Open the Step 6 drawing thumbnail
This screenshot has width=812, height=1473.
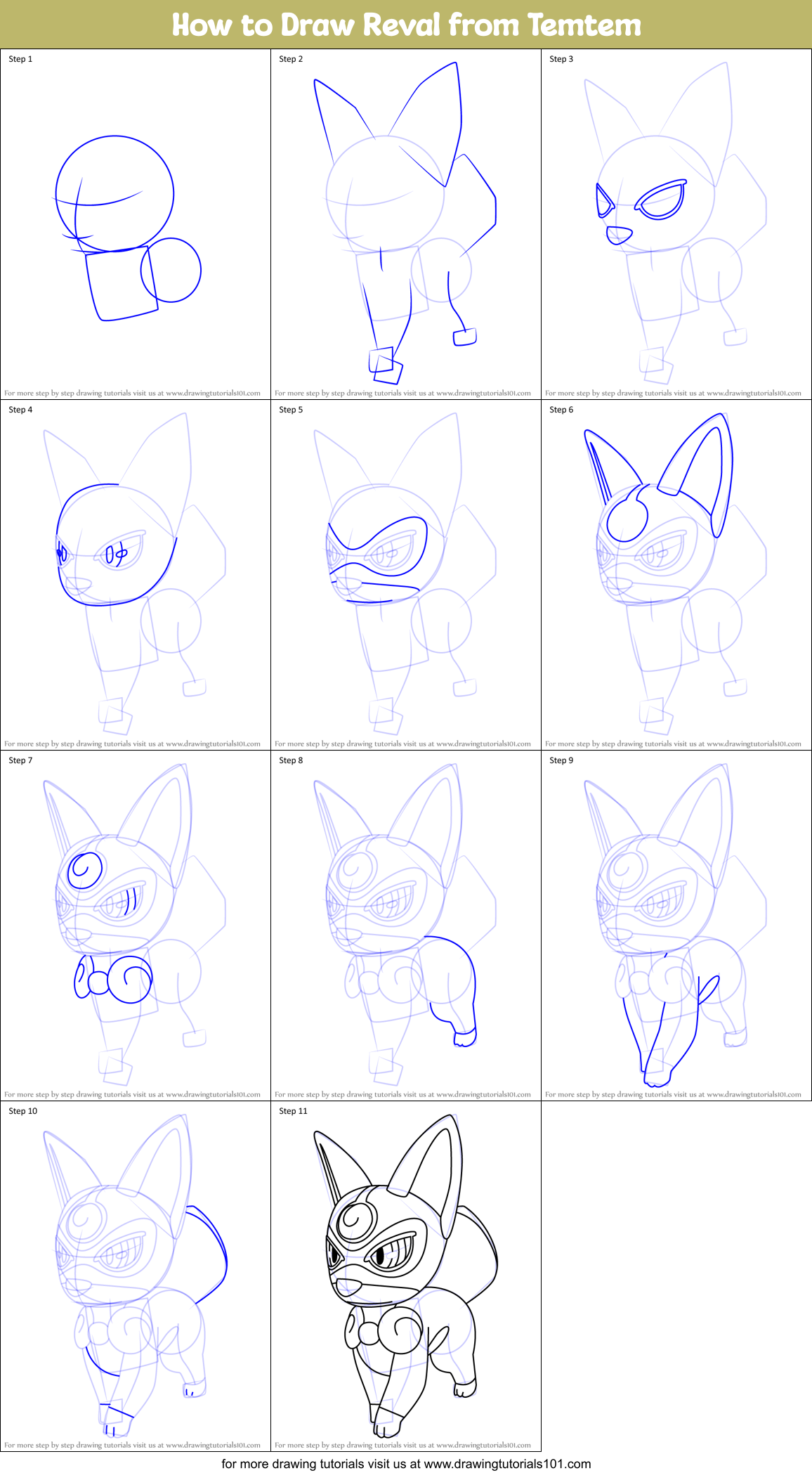coord(676,575)
